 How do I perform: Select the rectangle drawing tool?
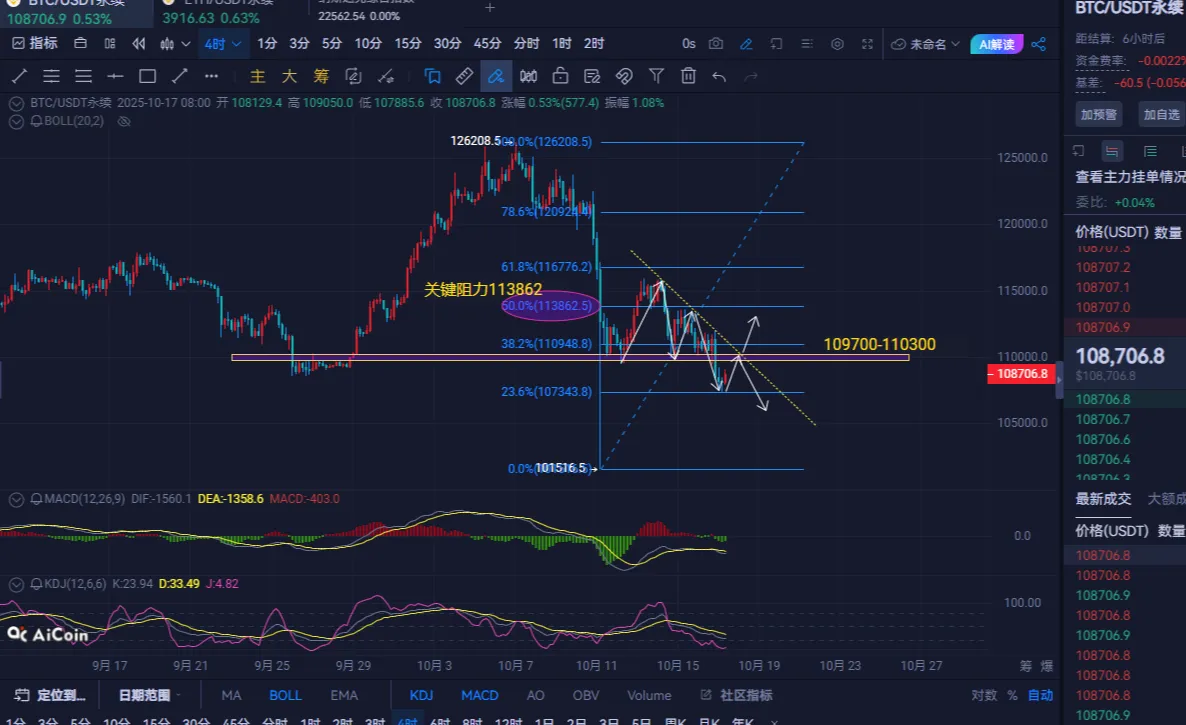pyautogui.click(x=147, y=76)
